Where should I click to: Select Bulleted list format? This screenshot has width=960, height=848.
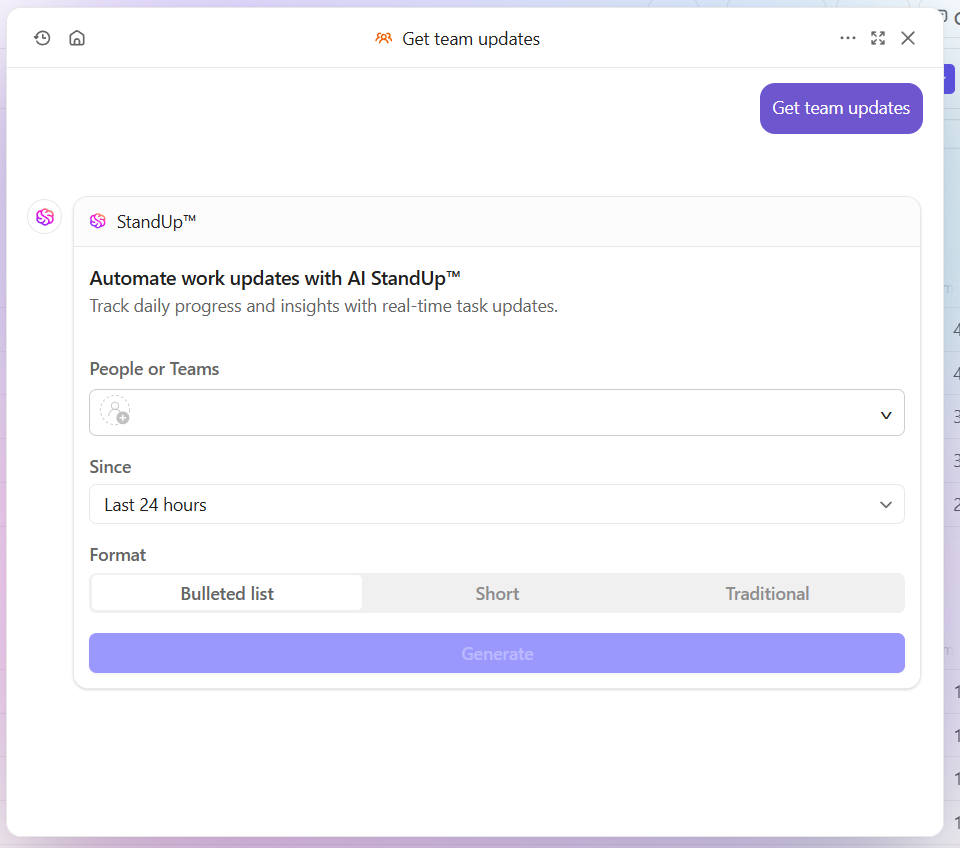tap(227, 593)
